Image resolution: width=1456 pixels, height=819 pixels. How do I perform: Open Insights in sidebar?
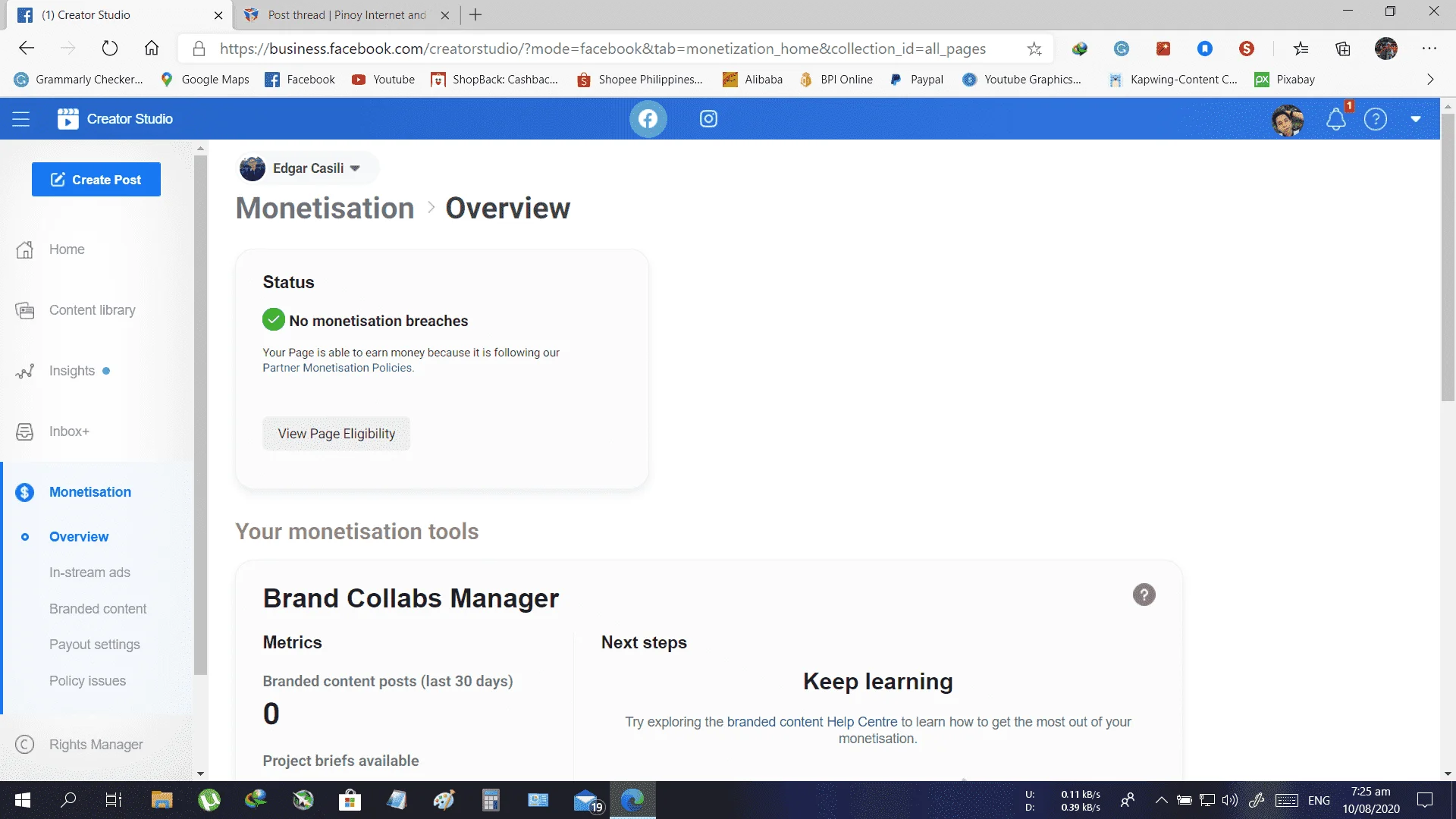(x=72, y=371)
